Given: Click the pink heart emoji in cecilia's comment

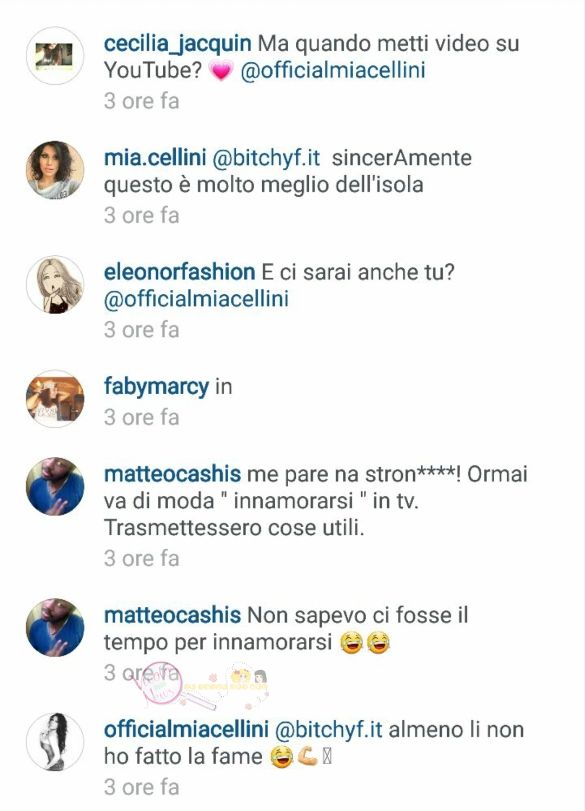Looking at the screenshot, I should pos(221,71).
